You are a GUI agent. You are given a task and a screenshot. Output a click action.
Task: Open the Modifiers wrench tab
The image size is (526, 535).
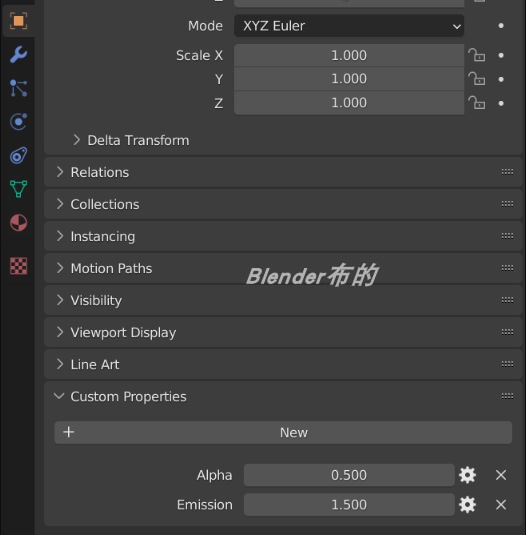tap(18, 54)
